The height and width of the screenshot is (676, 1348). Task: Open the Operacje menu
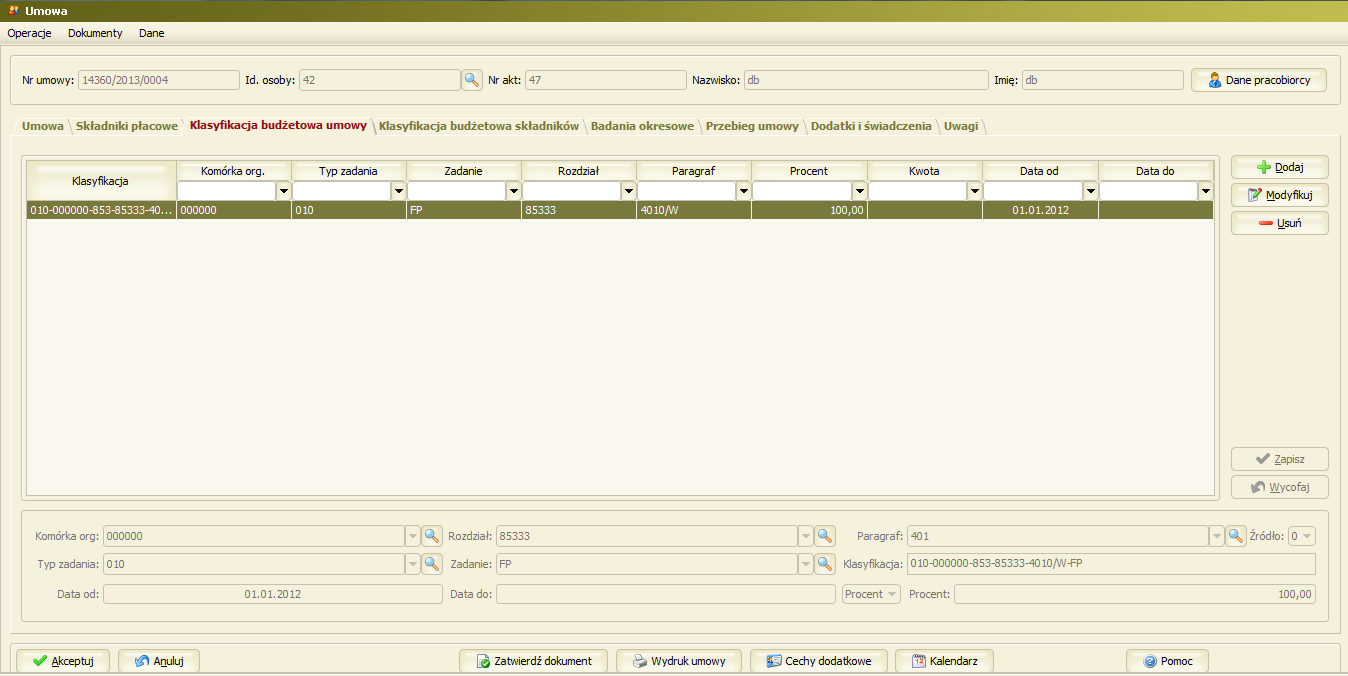[x=29, y=33]
